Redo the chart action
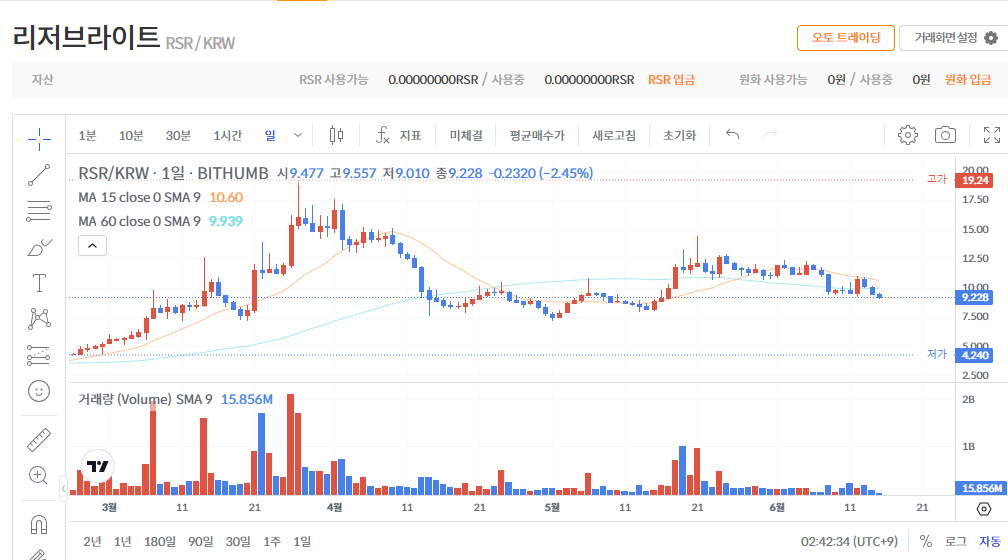Viewport: 1008px width, 560px height. tap(770, 134)
